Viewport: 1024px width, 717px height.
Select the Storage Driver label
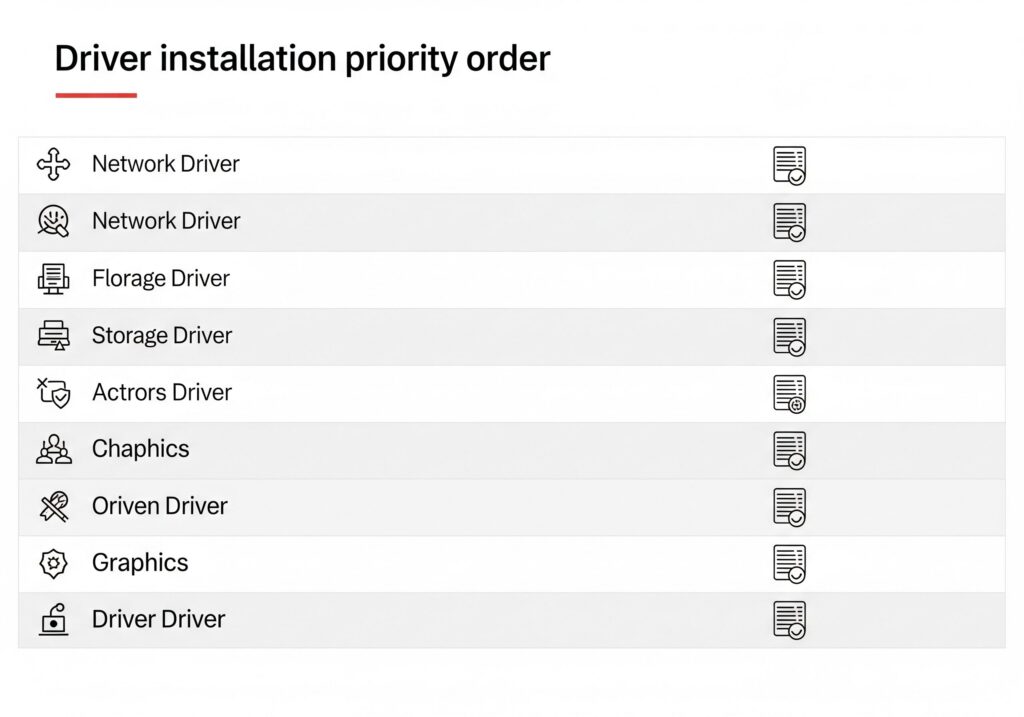point(162,335)
